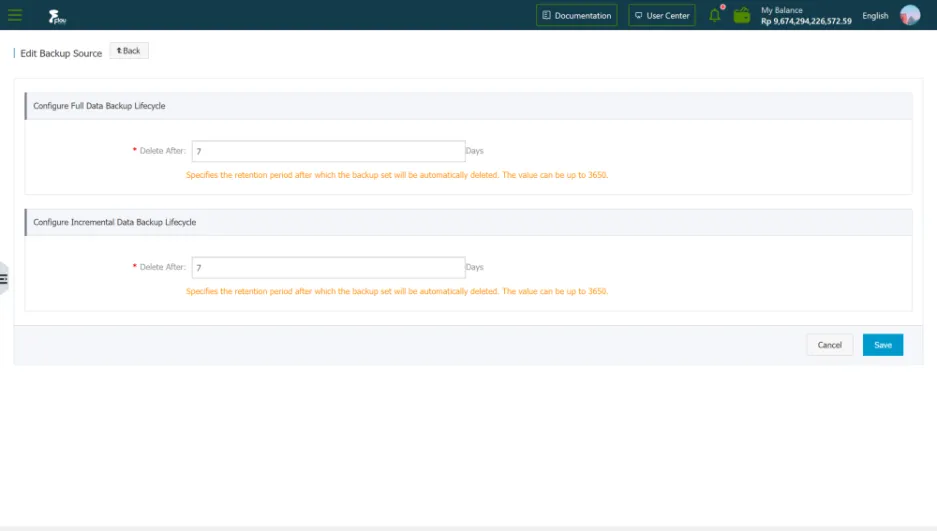Open the hamburger navigation menu
This screenshot has height=531, width=937.
pyautogui.click(x=15, y=15)
